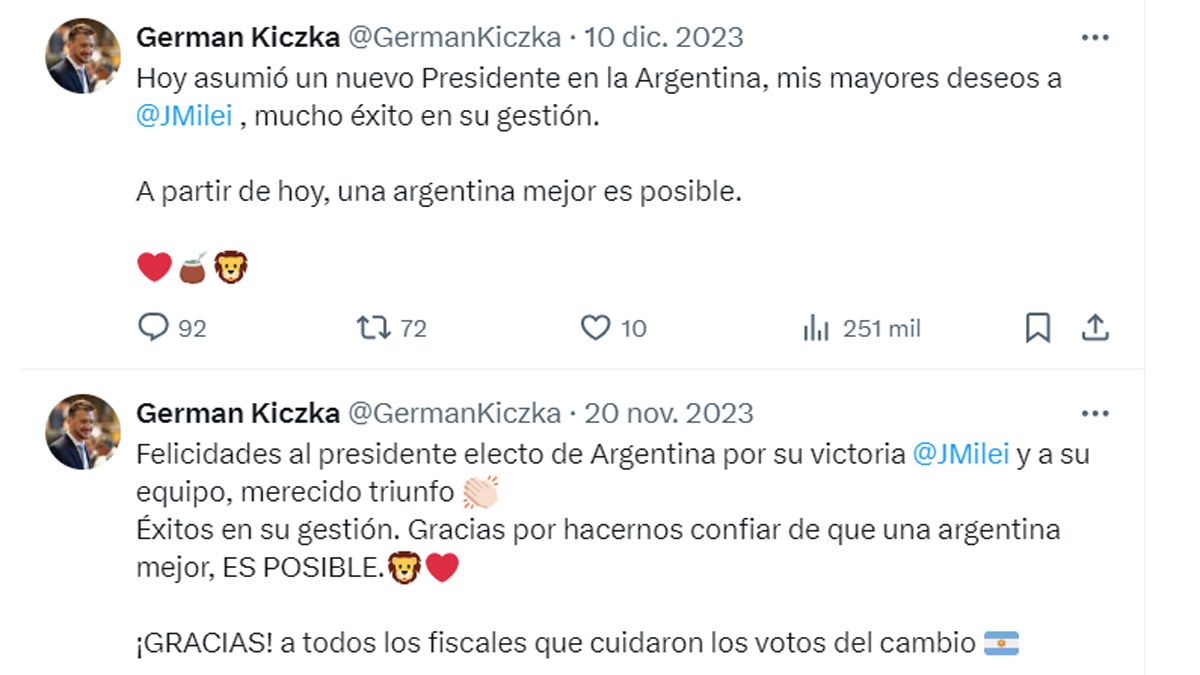Open more options for 10 dic. tweet
This screenshot has height=675, width=1200.
(x=1095, y=38)
